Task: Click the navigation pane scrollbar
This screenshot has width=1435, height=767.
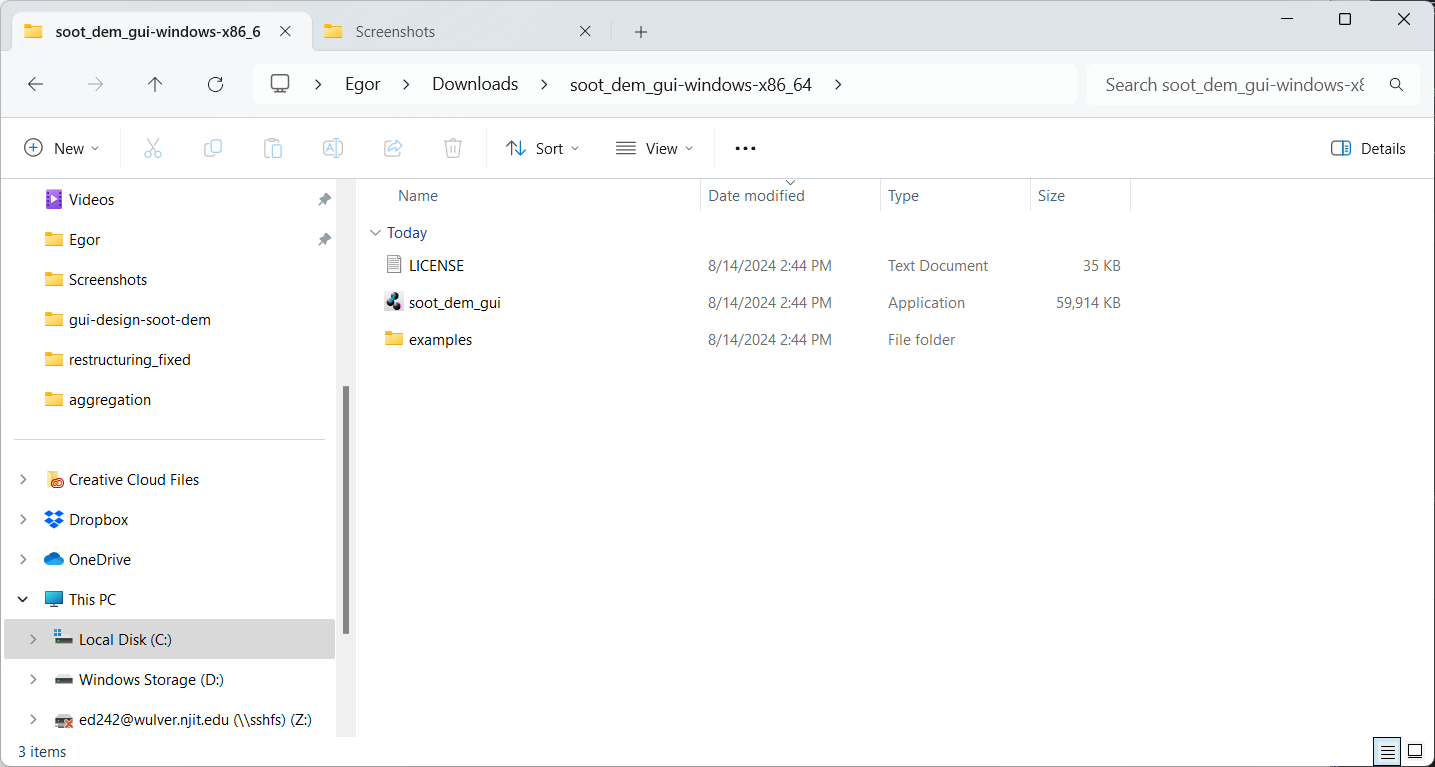Action: (346, 510)
